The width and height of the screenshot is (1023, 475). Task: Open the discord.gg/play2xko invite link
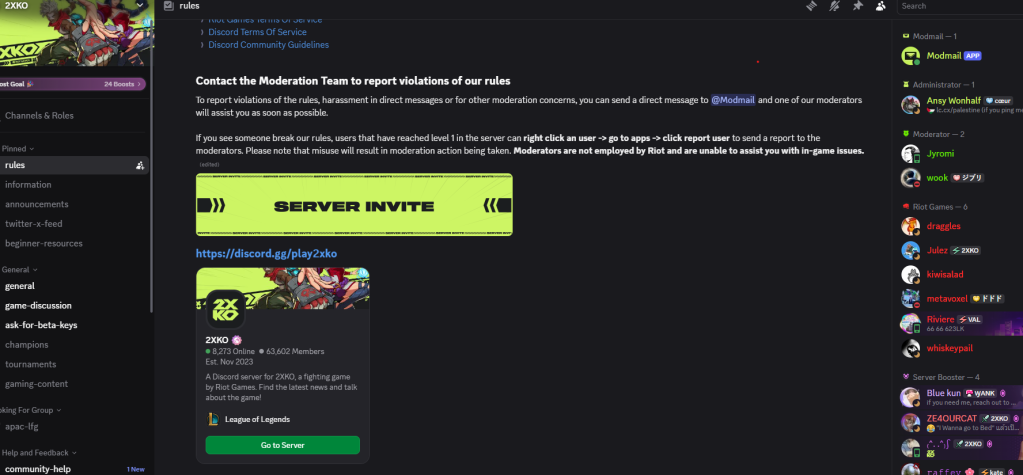(x=266, y=253)
